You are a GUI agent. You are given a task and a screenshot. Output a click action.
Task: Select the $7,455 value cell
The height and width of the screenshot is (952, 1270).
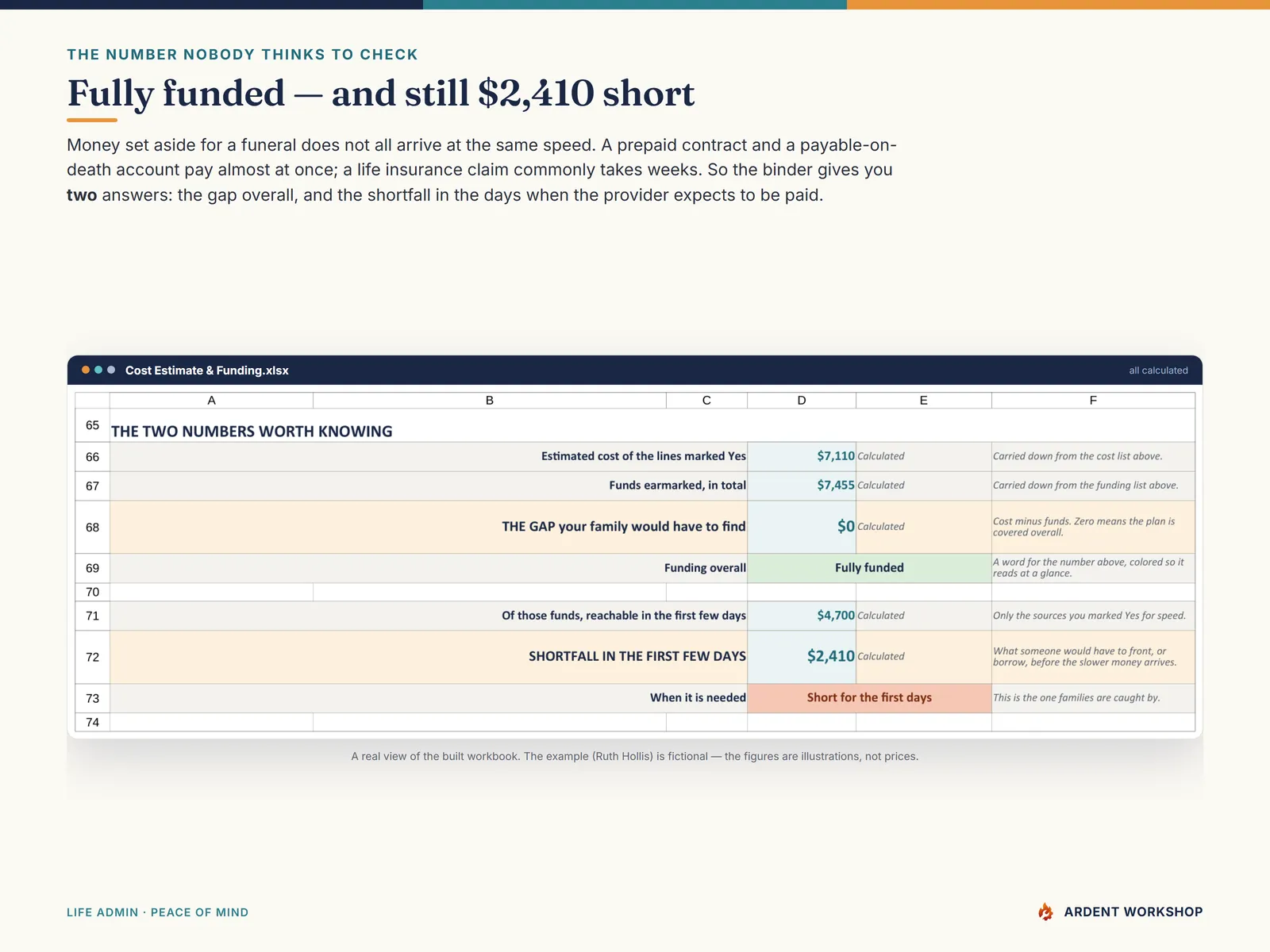click(x=802, y=486)
